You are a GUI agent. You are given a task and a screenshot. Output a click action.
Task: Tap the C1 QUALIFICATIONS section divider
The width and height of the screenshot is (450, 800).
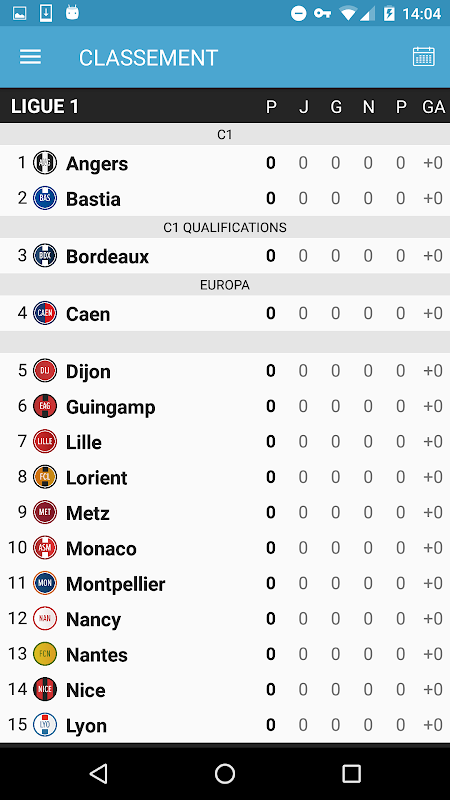click(225, 228)
